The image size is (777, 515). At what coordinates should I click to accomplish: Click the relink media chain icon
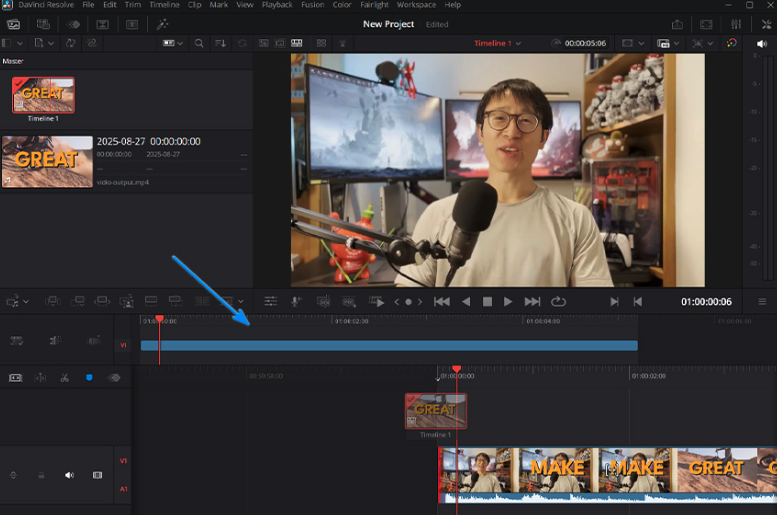(x=92, y=43)
